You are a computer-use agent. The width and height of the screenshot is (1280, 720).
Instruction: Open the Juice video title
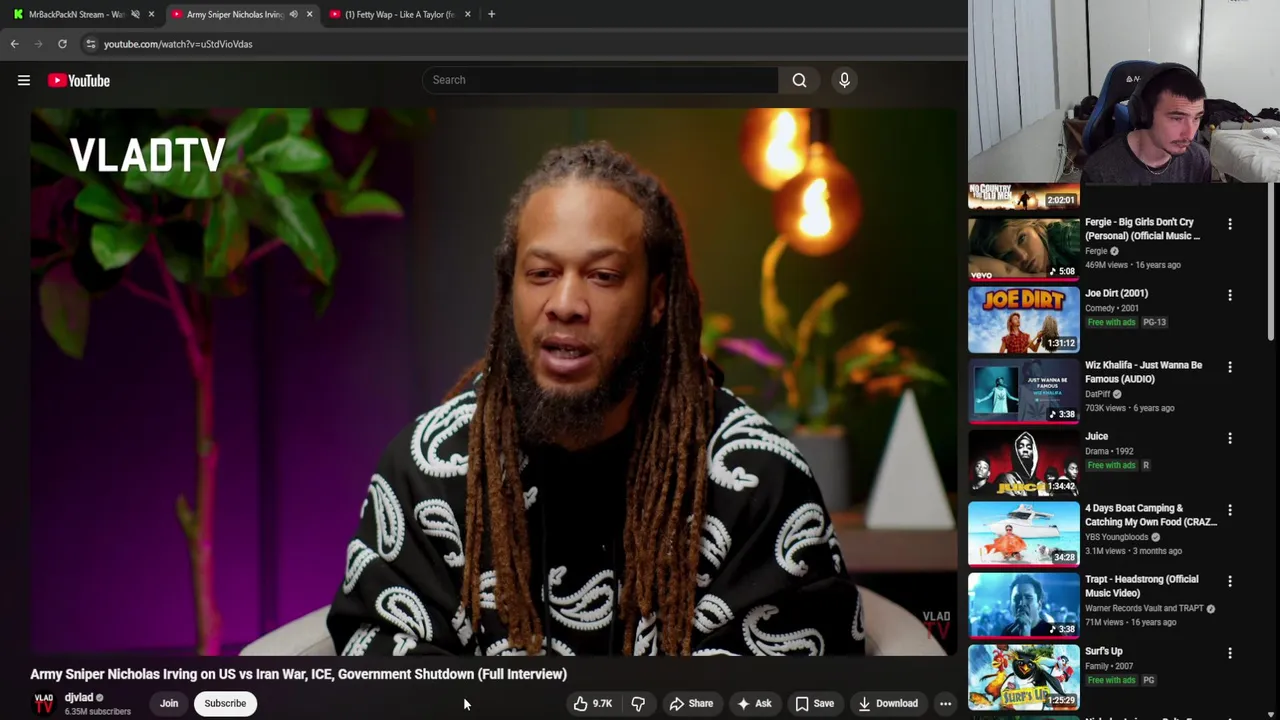tap(1097, 437)
